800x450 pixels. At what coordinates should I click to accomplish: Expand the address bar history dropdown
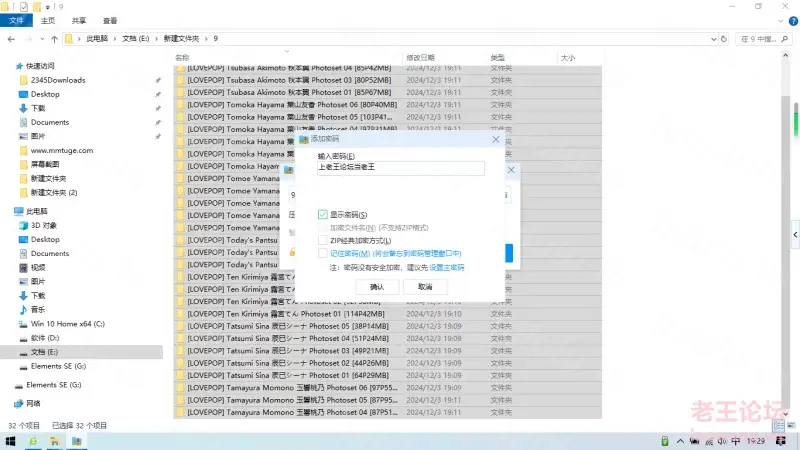click(713, 39)
